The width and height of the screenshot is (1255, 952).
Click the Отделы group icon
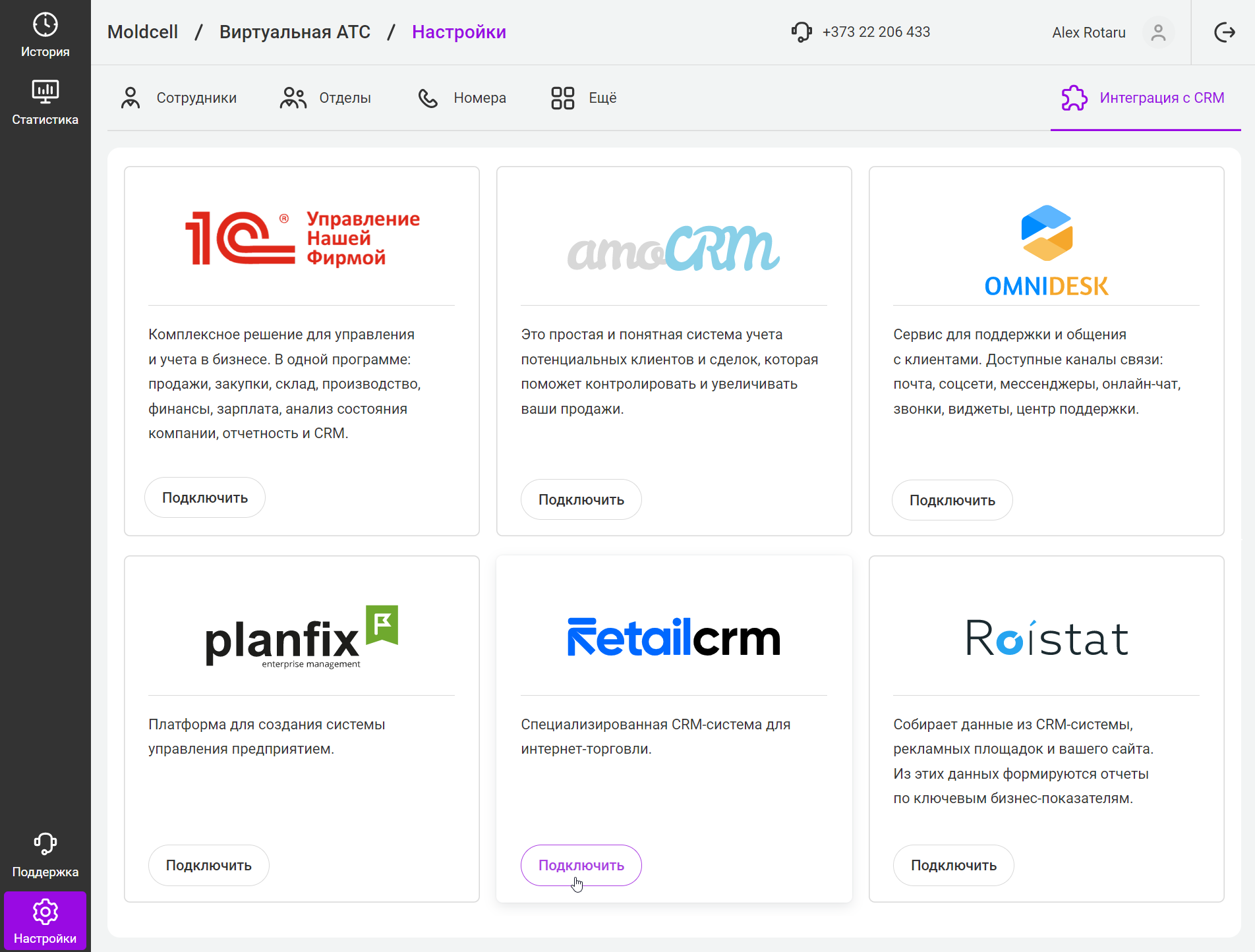(293, 98)
